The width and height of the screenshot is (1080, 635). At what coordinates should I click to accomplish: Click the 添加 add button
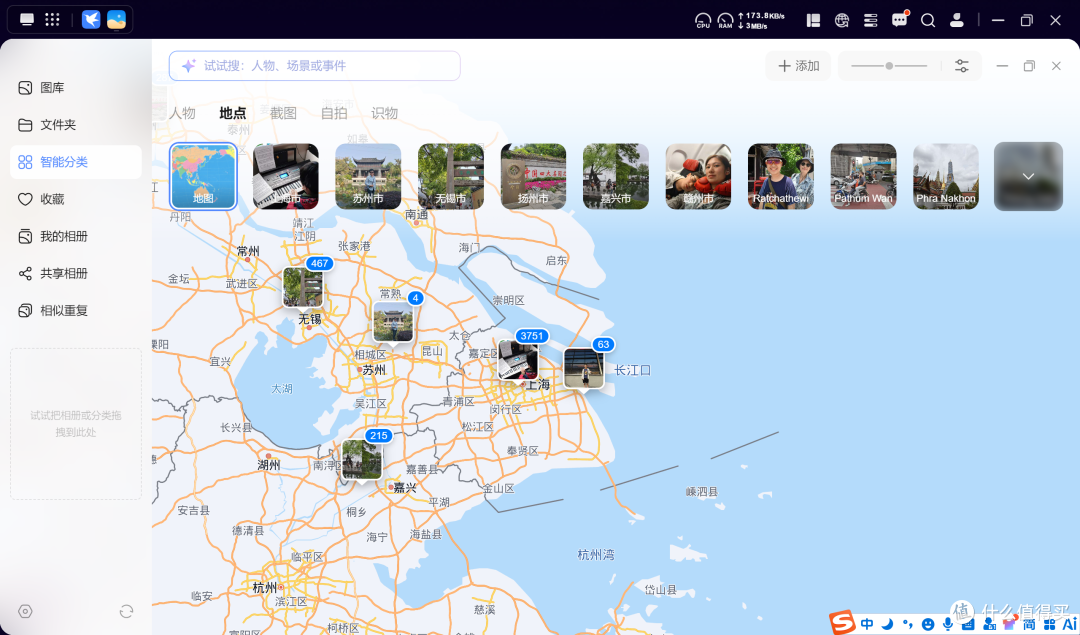click(x=798, y=66)
